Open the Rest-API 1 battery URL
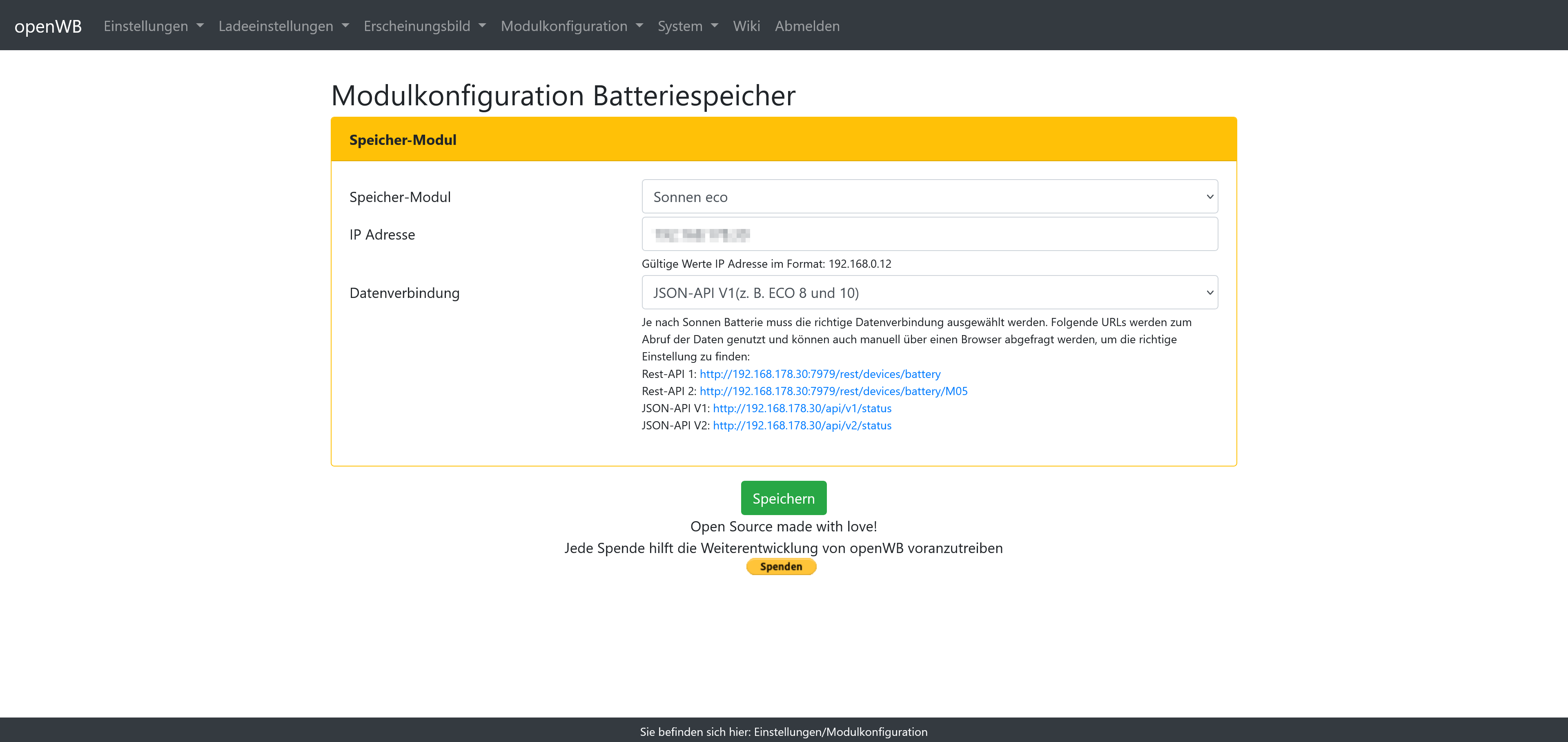Viewport: 1568px width, 742px height. pos(819,374)
